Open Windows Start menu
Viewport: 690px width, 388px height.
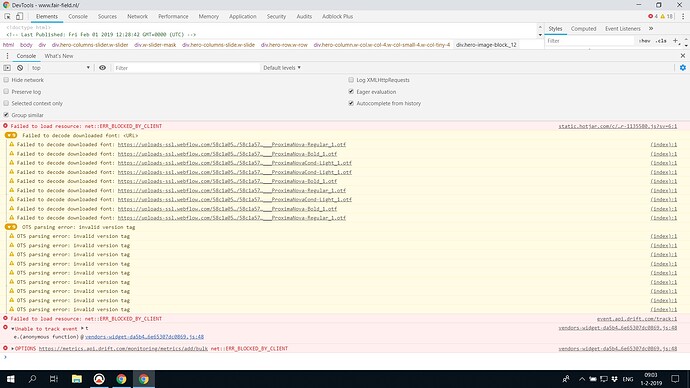pyautogui.click(x=10, y=379)
